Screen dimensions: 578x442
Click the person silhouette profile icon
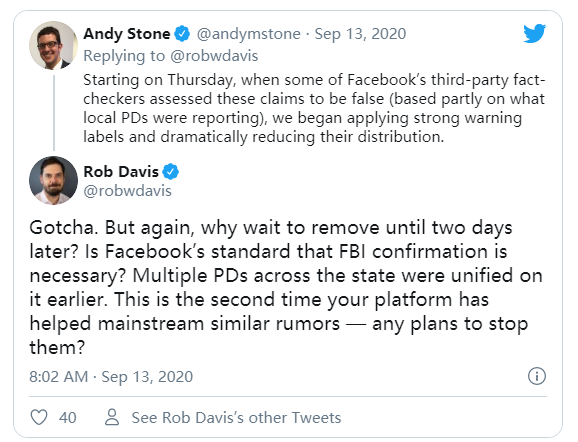tap(112, 417)
